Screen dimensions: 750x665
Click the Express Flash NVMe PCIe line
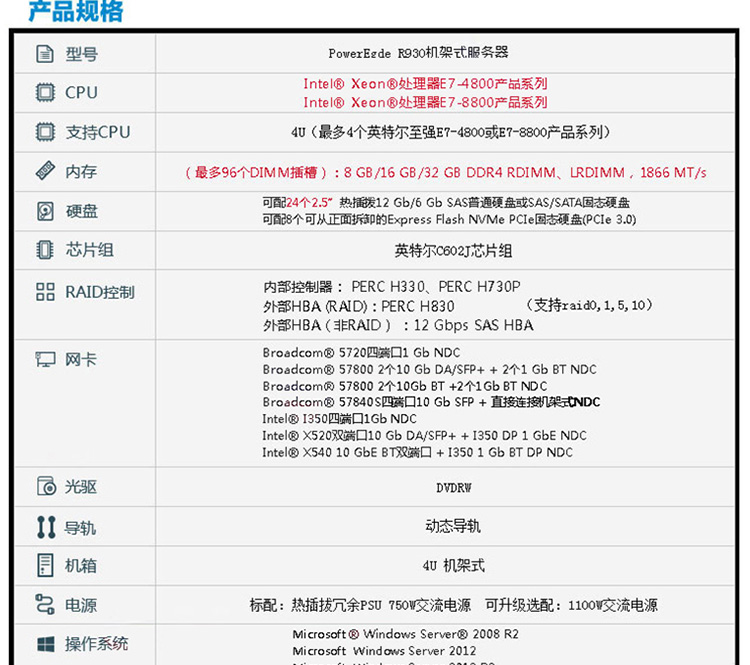(449, 220)
